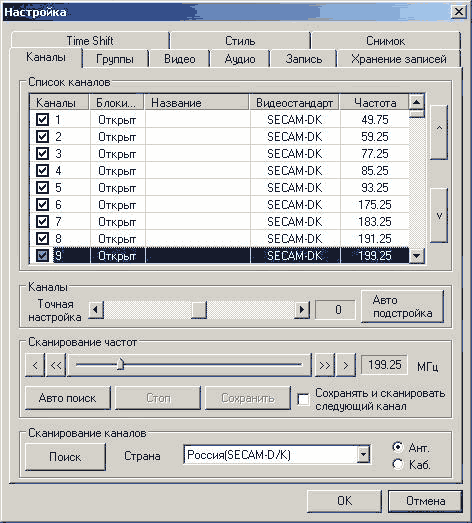
Task: Click the fast rewind << frequency button
Action: tap(56, 365)
